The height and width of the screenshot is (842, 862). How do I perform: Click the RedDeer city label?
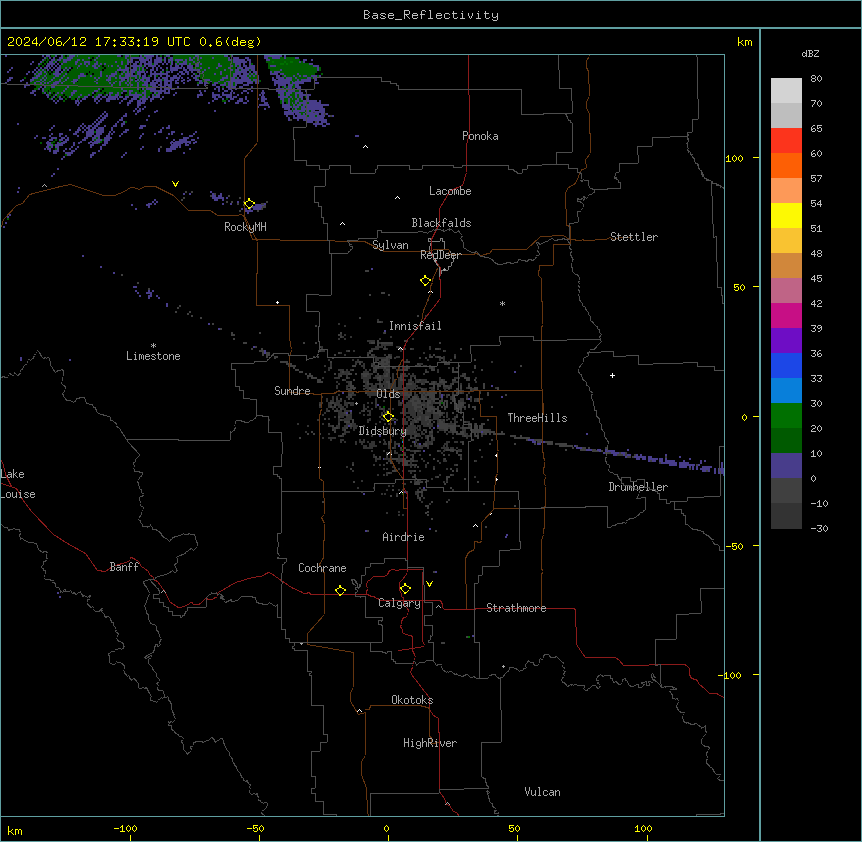click(x=440, y=255)
